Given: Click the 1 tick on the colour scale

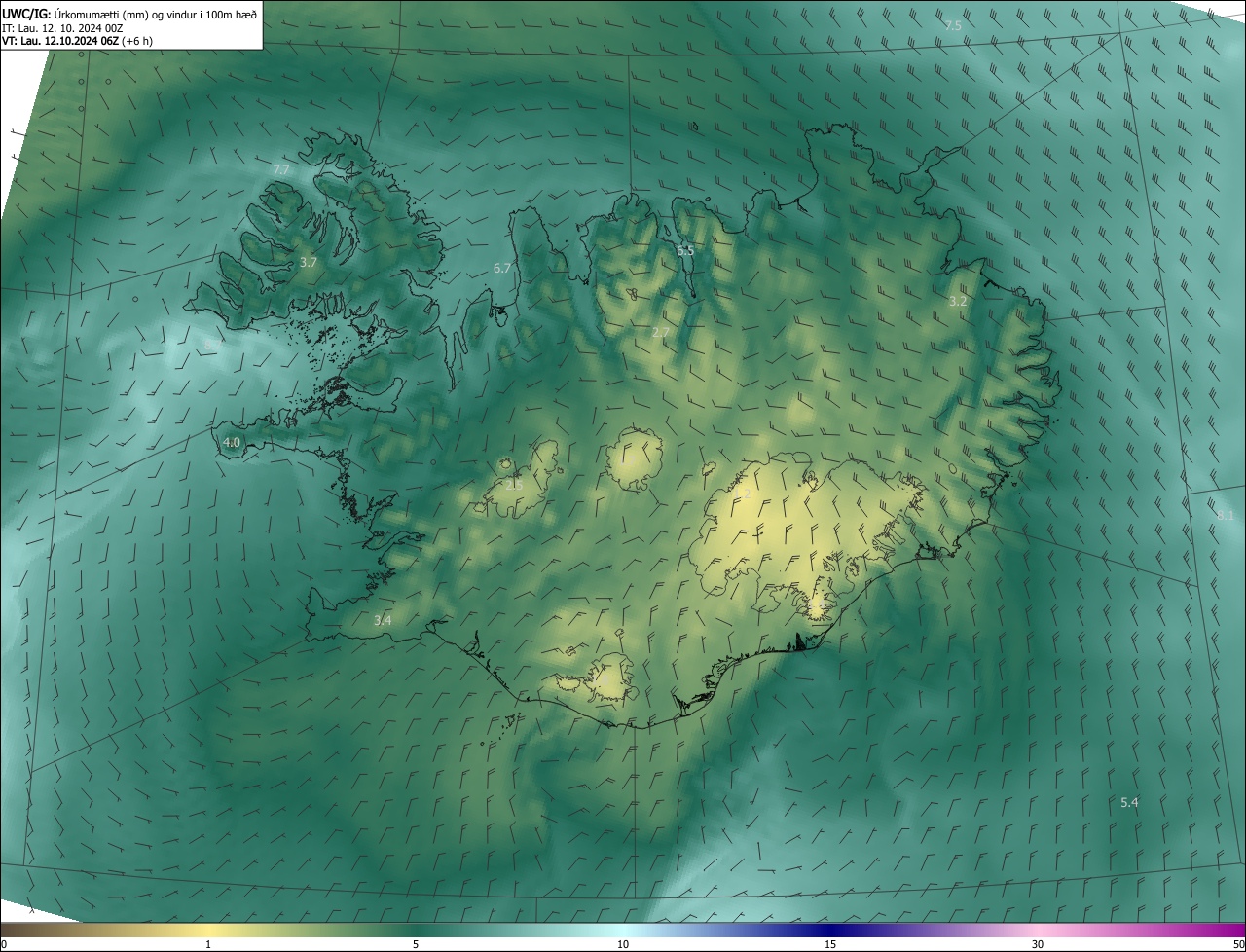Looking at the screenshot, I should click(x=208, y=944).
